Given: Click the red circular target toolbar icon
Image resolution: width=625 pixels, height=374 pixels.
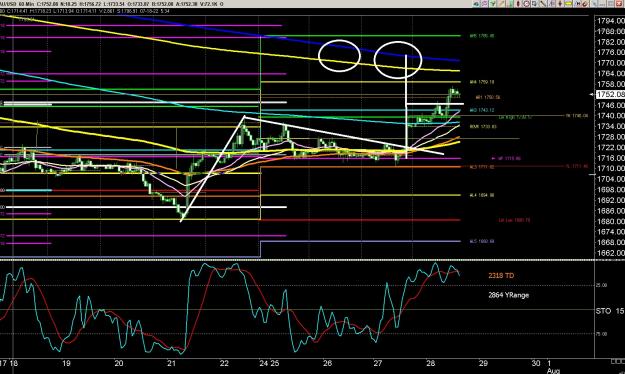Looking at the screenshot, I should (x=527, y=4).
